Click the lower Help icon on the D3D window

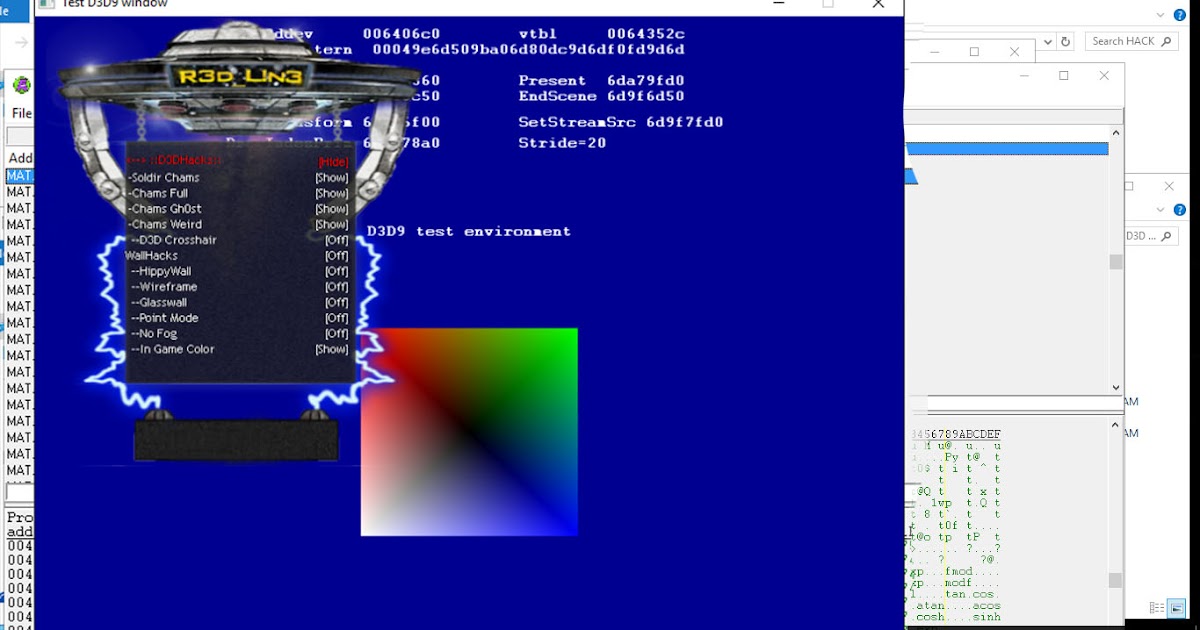[1180, 210]
